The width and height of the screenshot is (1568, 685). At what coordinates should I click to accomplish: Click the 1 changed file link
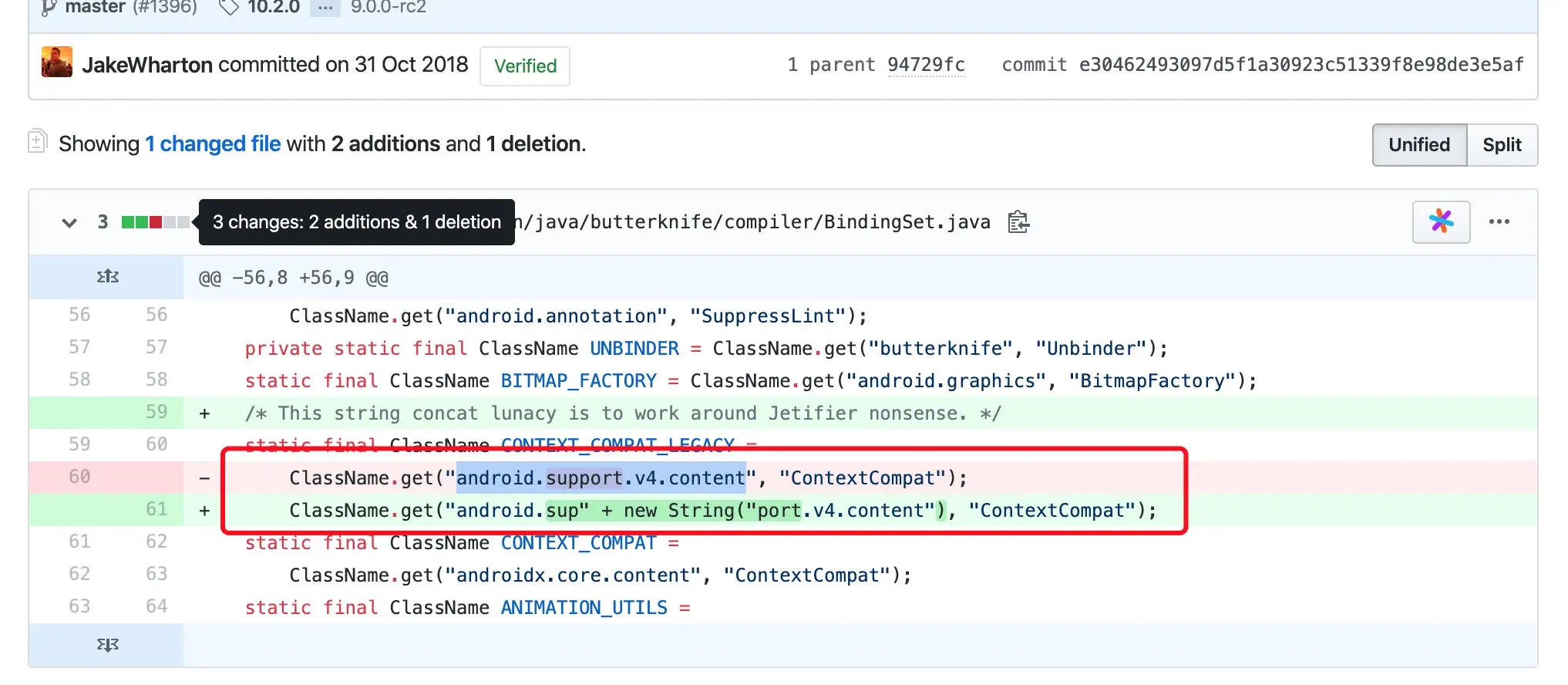tap(213, 144)
